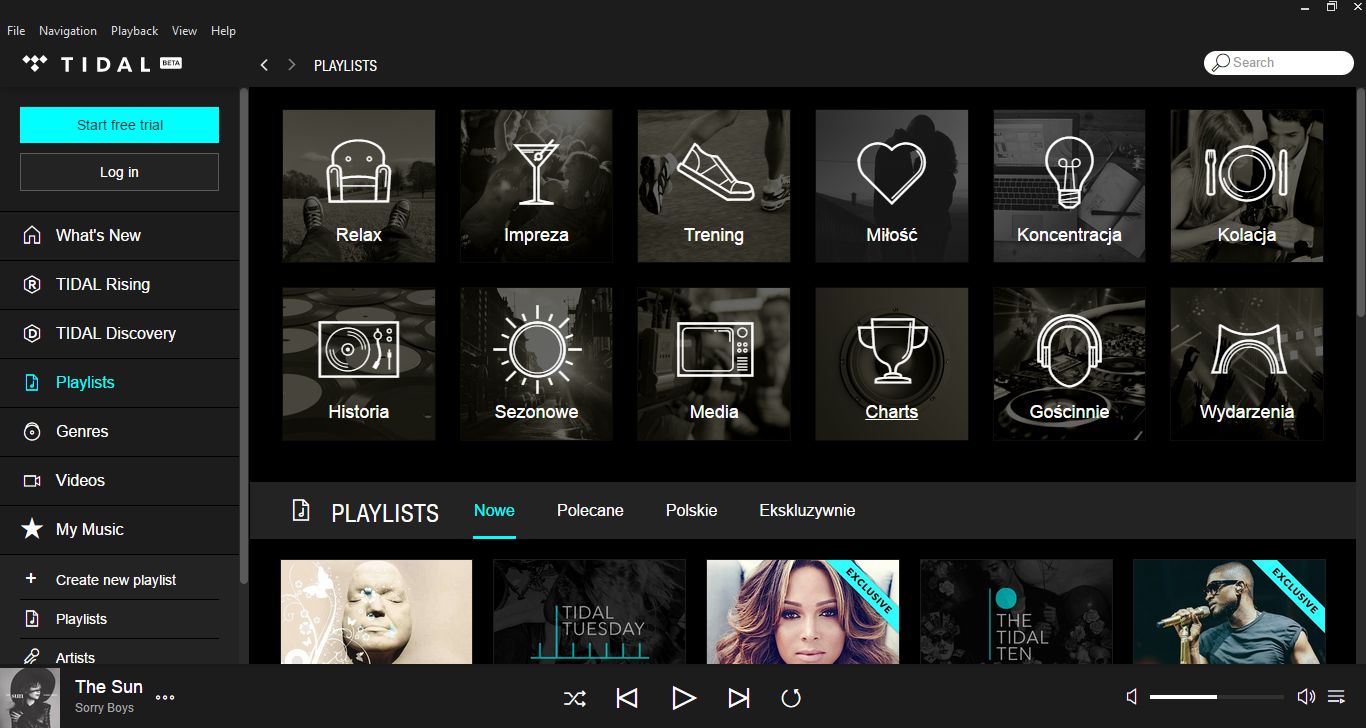Go forward with the right arrow
The image size is (1366, 728).
[292, 65]
